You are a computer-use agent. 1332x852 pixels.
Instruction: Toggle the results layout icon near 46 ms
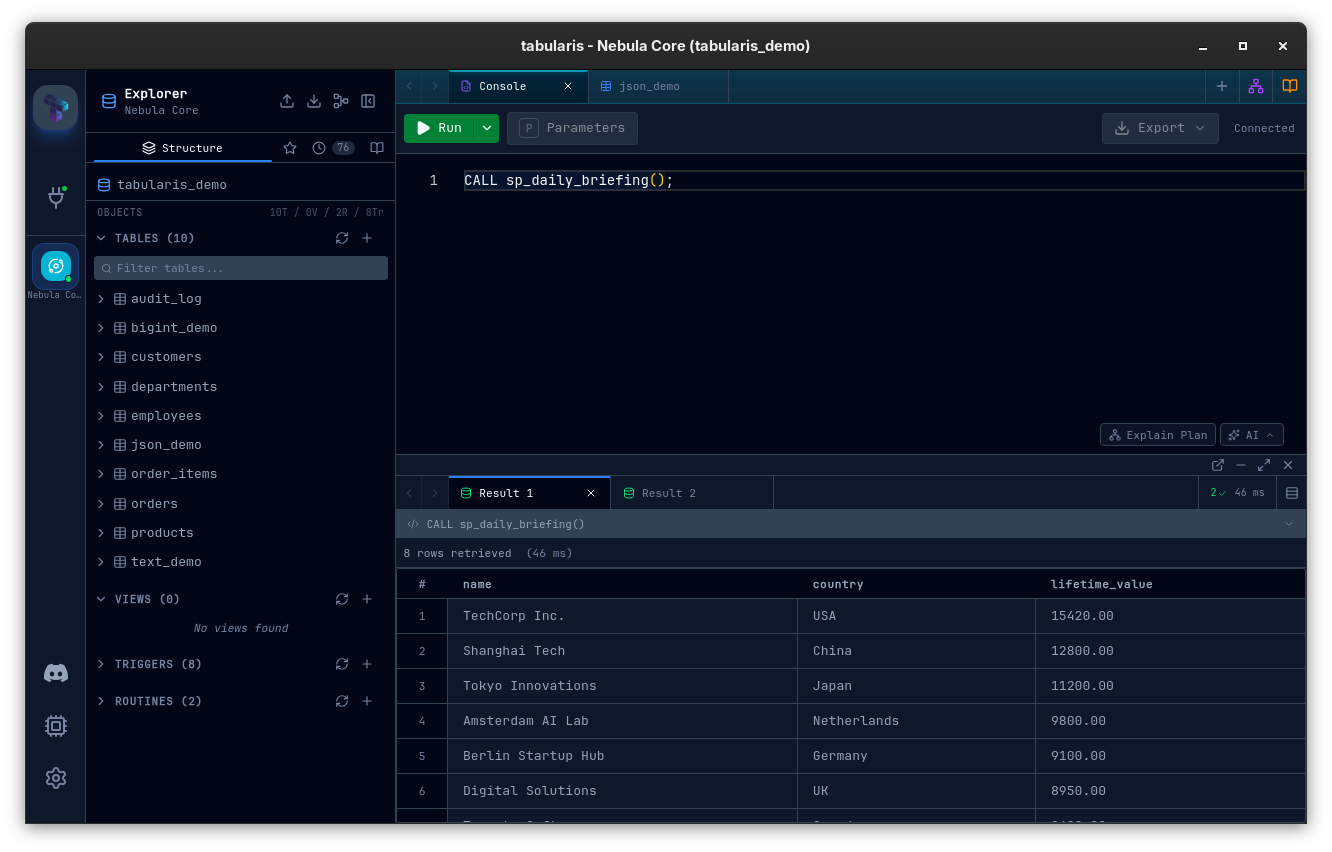coord(1292,493)
